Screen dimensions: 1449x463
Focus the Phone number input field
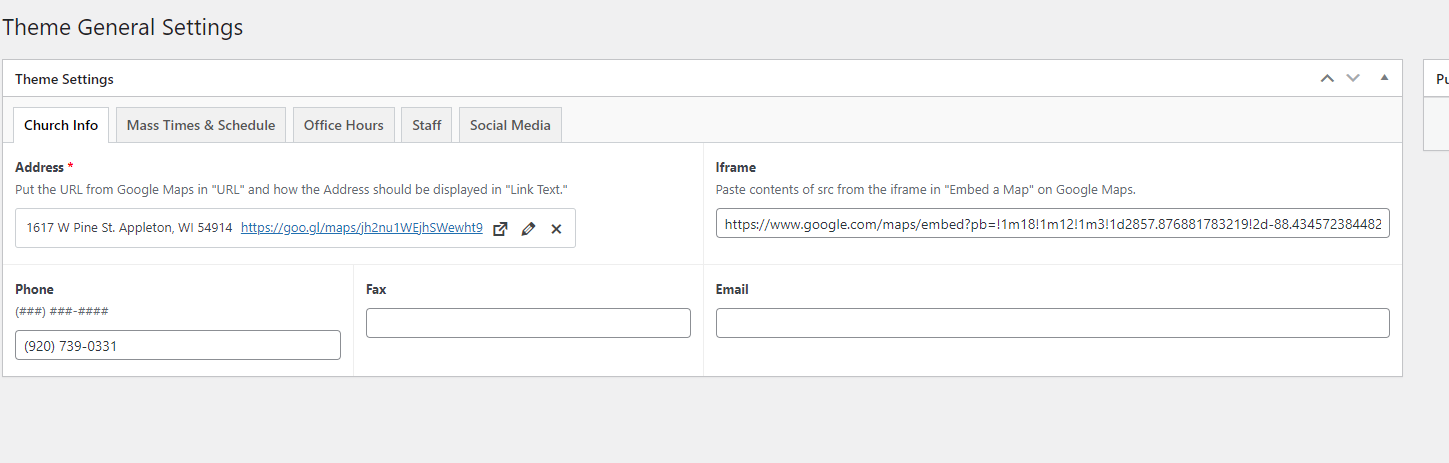pyautogui.click(x=178, y=346)
